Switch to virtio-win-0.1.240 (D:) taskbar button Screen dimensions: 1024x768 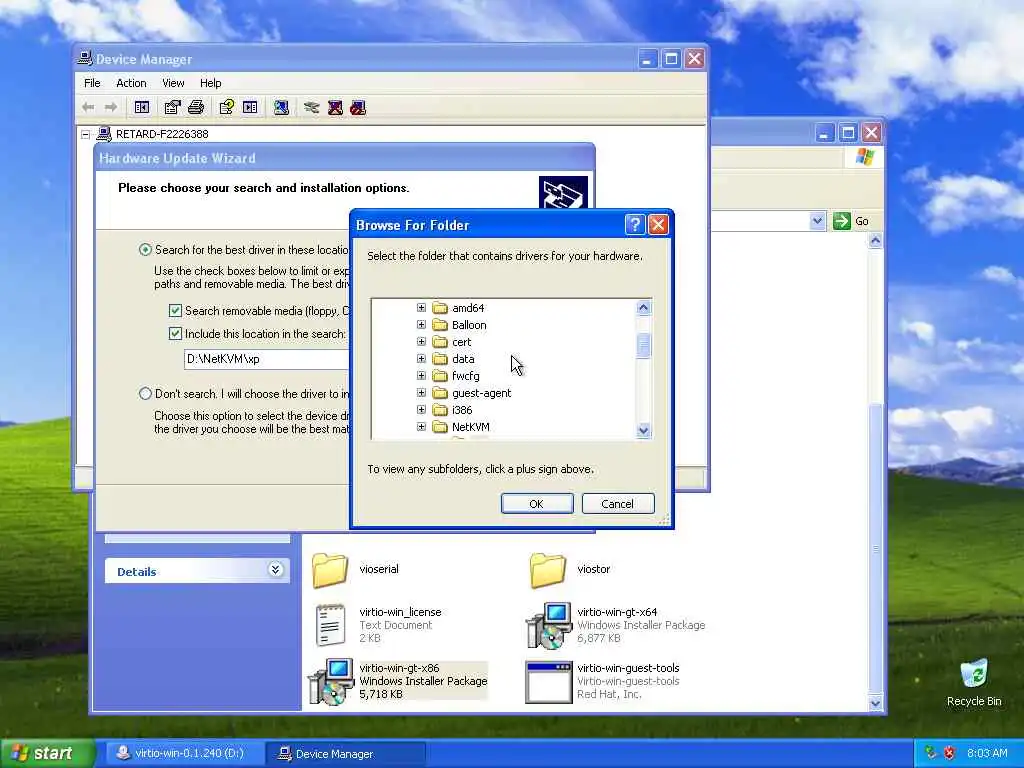point(184,753)
